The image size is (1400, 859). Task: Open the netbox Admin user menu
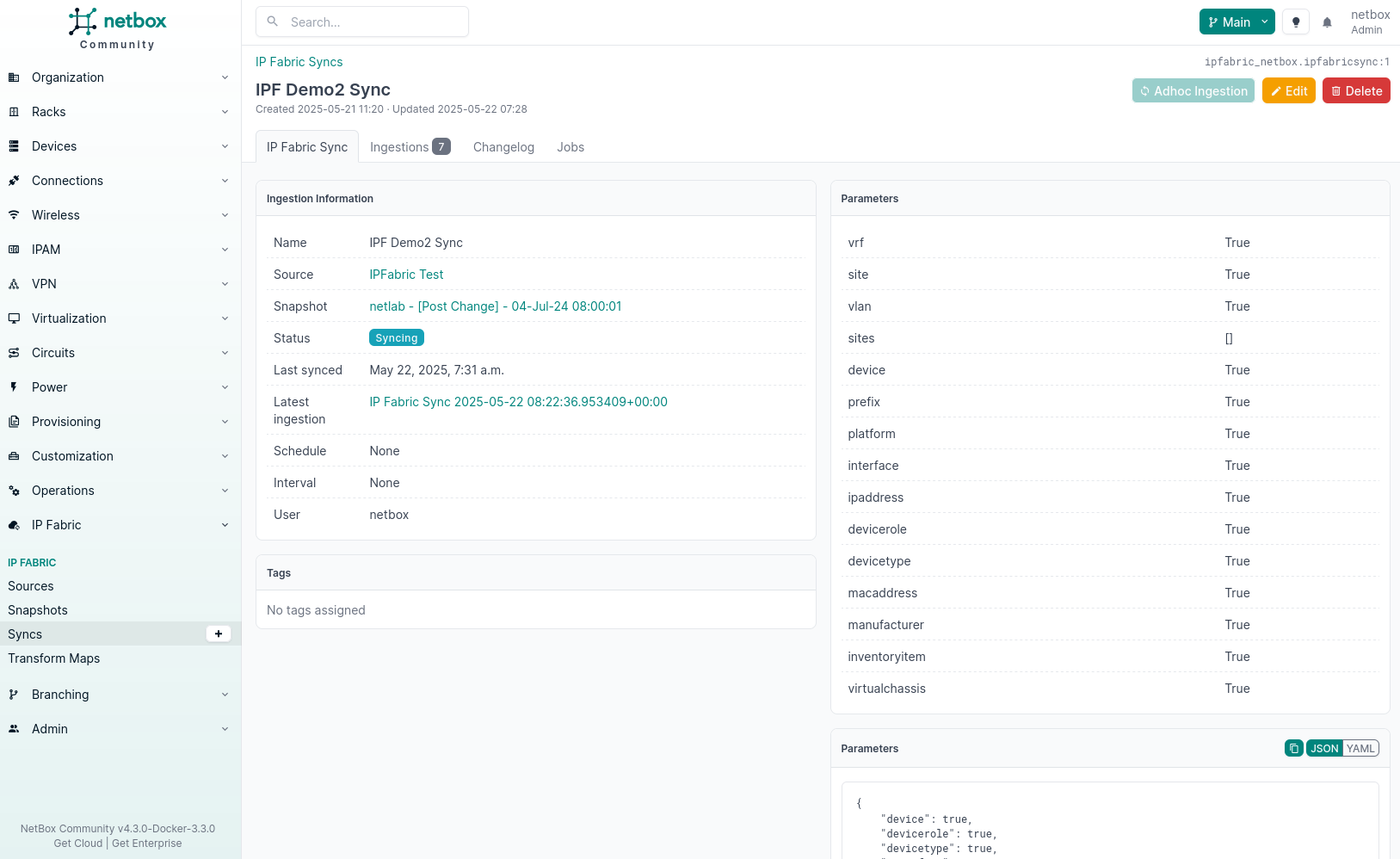(x=1370, y=22)
